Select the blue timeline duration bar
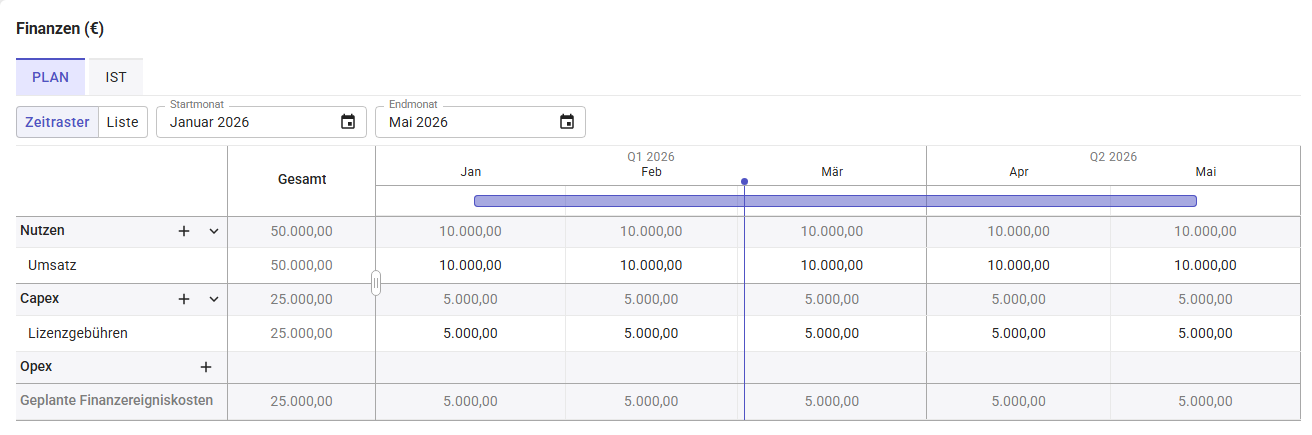This screenshot has height=435, width=1312. coord(835,201)
